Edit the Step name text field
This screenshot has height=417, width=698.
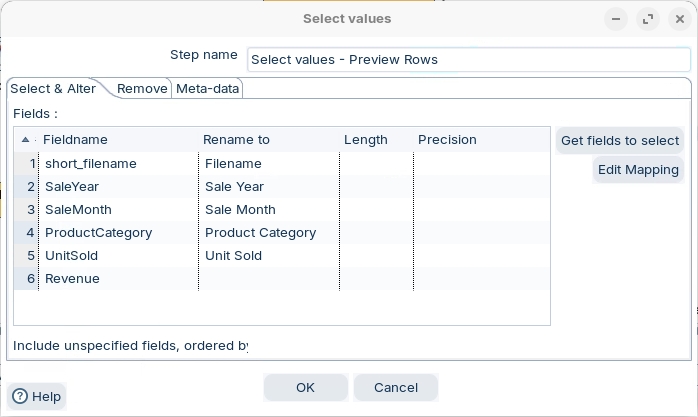point(467,59)
